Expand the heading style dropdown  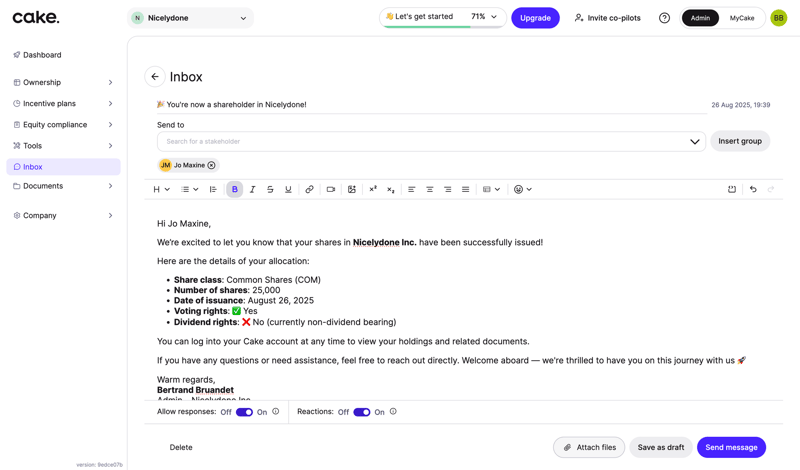161,189
